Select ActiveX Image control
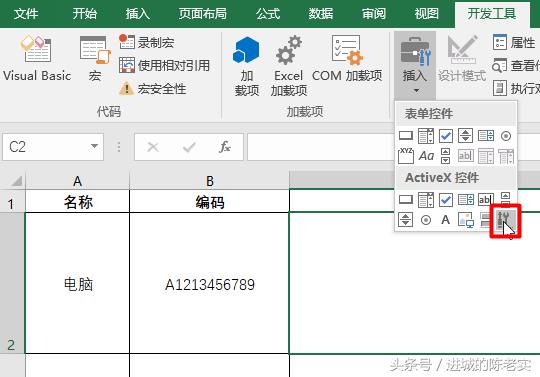540x377 pixels. 466,219
